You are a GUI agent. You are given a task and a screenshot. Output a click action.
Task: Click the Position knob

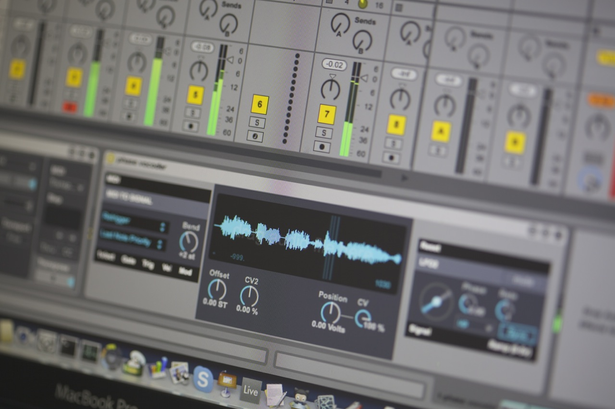[x=331, y=313]
